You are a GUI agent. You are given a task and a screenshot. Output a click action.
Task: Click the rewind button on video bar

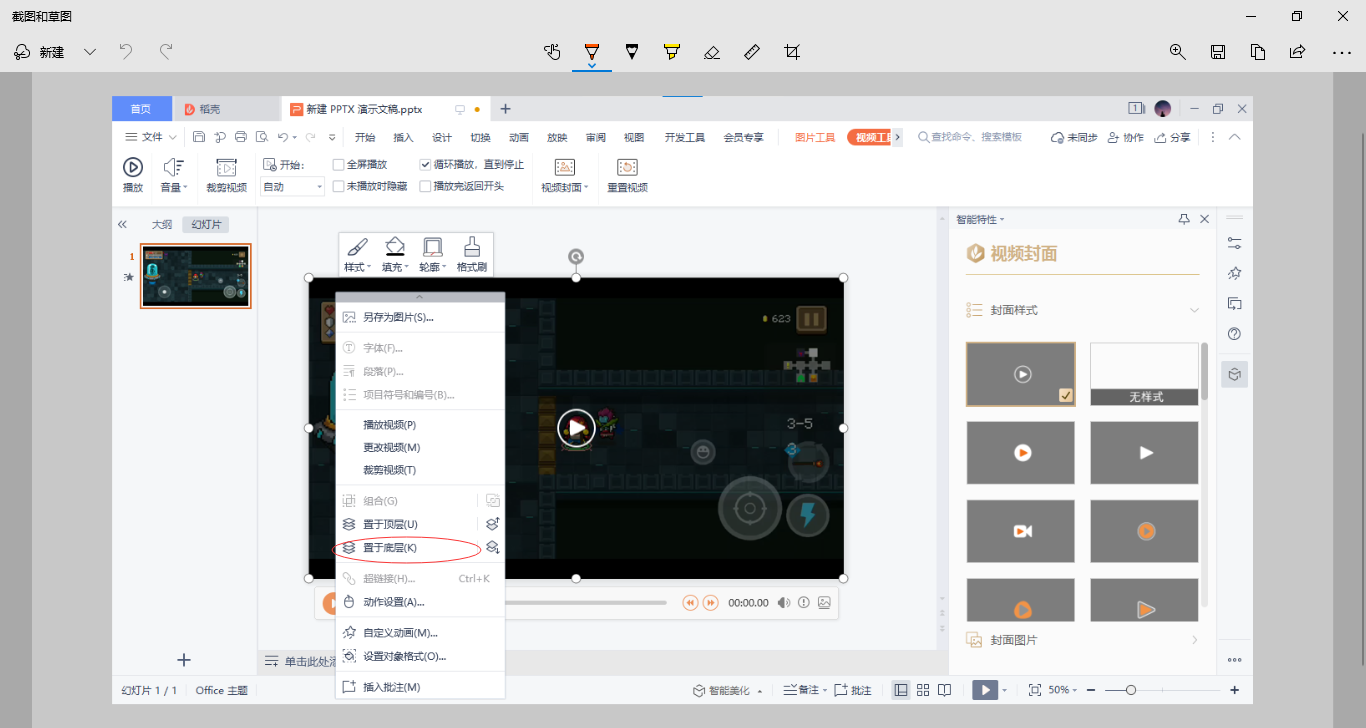click(690, 603)
